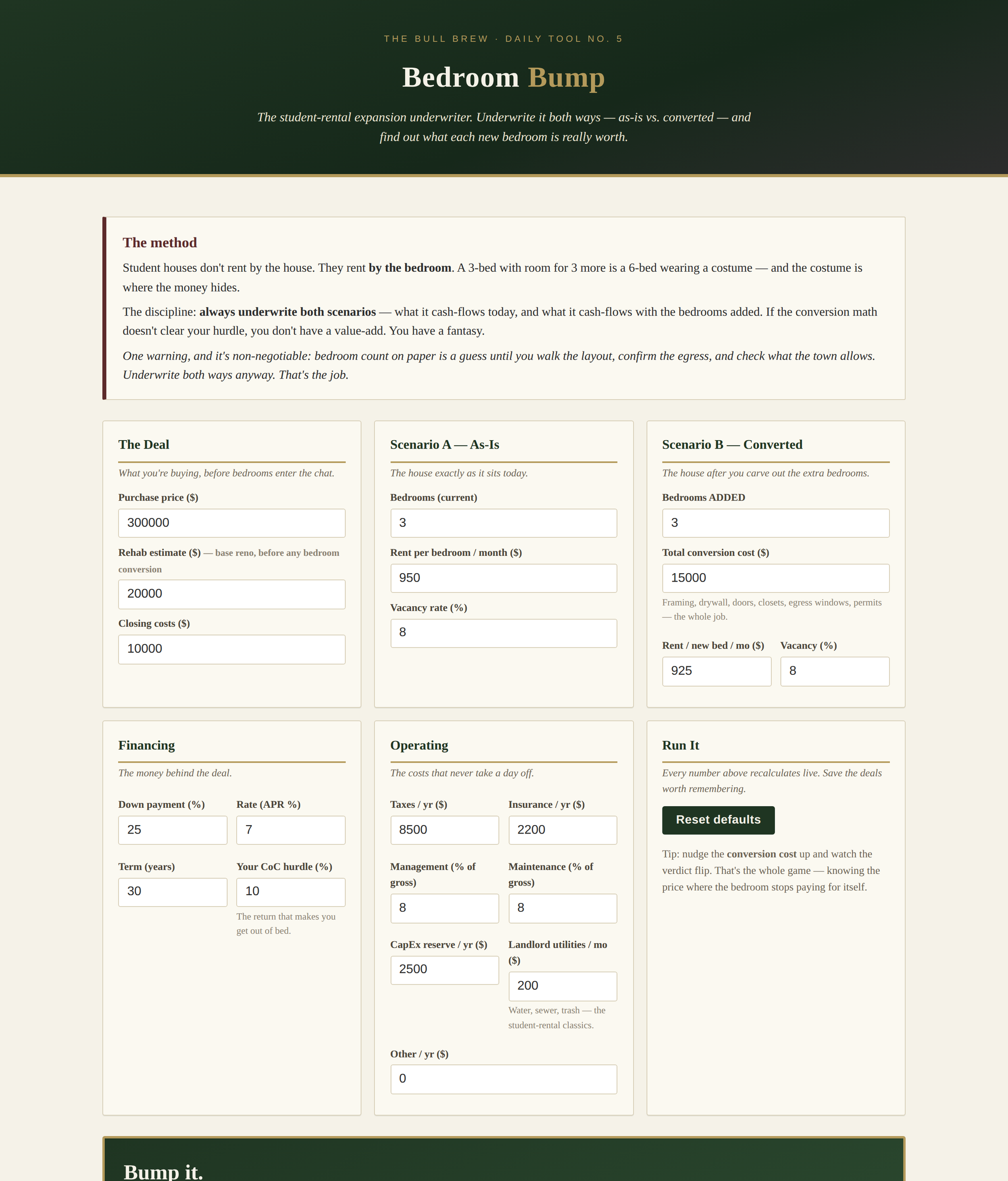Edit the Purchase price field
The image size is (1008, 1181).
[x=231, y=523]
